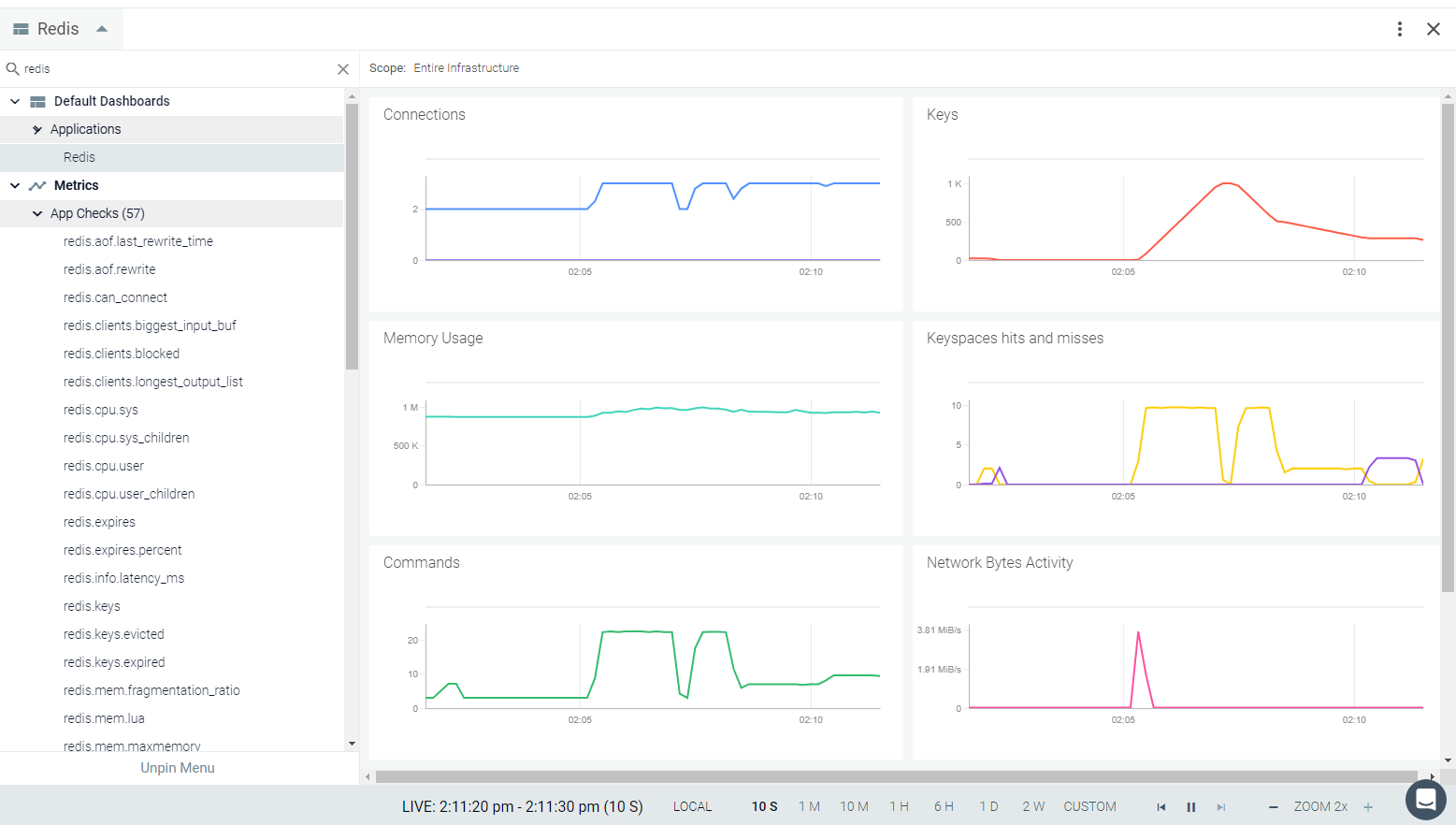Collapse the Default Dashboards section
1456x825 pixels.
tap(15, 101)
